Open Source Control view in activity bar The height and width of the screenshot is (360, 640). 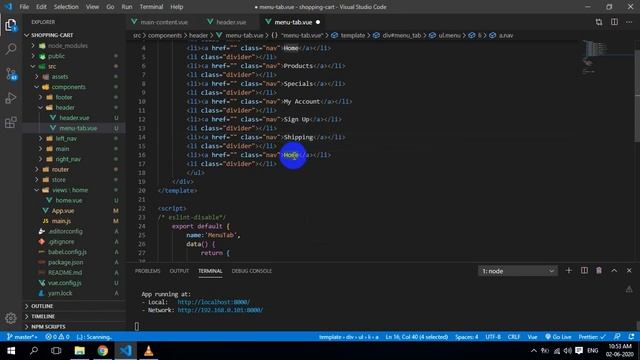click(x=11, y=73)
